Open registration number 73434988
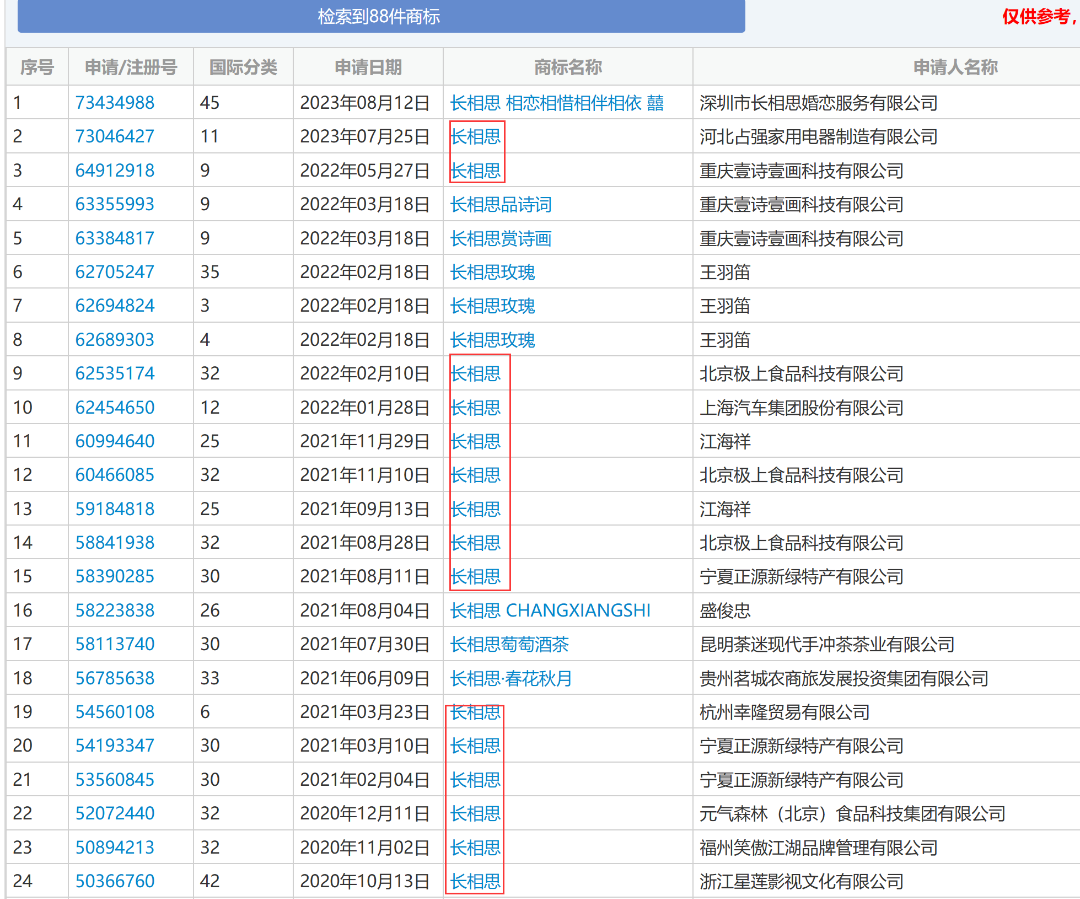 pyautogui.click(x=114, y=103)
